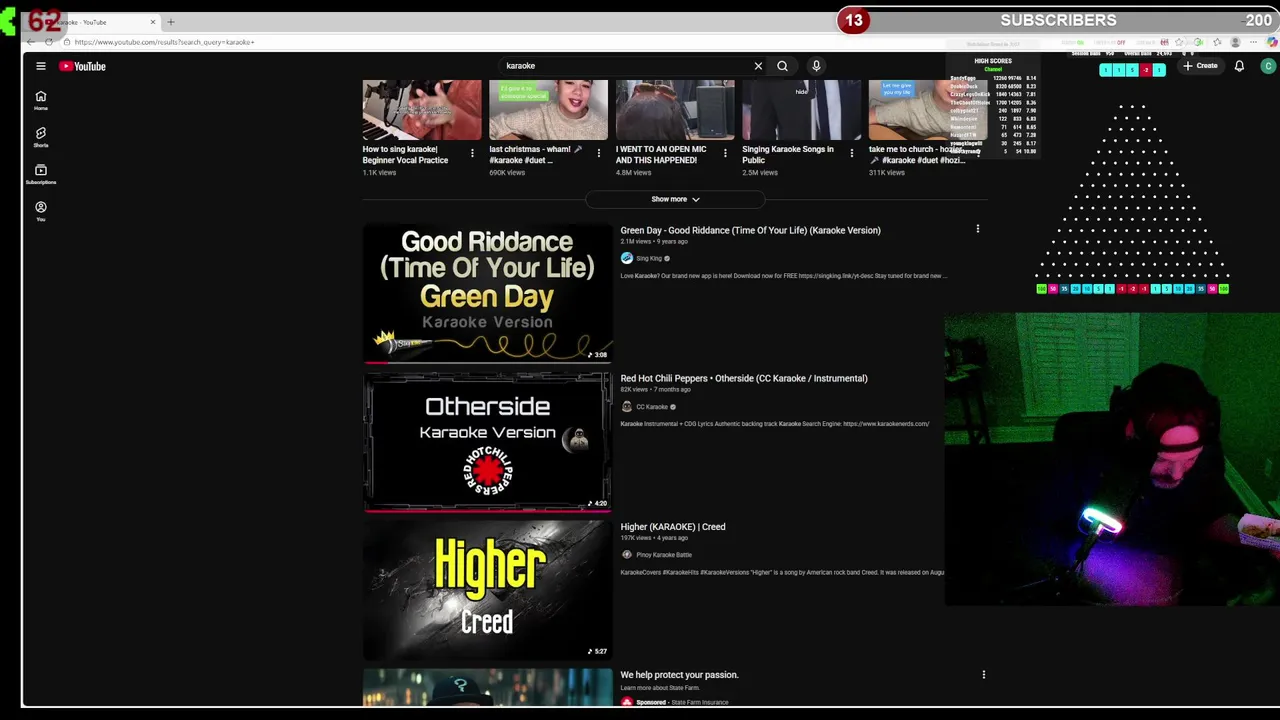Screen dimensions: 1280x720
Task: Open the notifications bell
Action: tap(1239, 66)
